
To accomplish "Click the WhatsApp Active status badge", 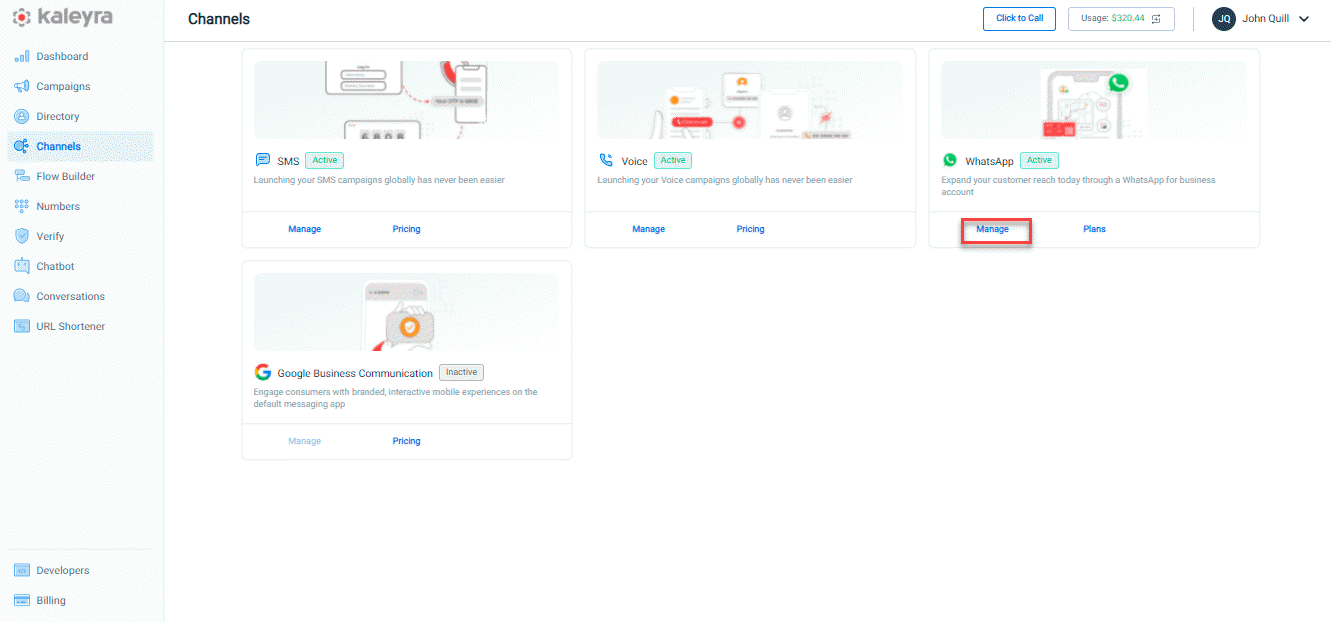I will click(1039, 160).
